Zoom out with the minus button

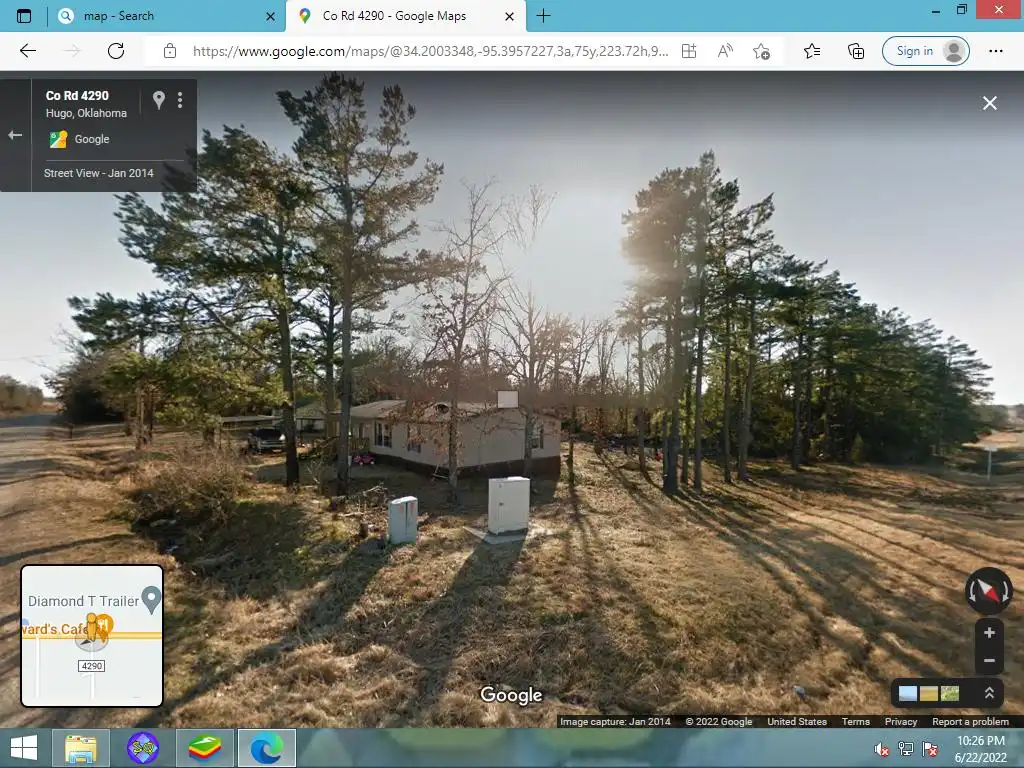click(989, 660)
